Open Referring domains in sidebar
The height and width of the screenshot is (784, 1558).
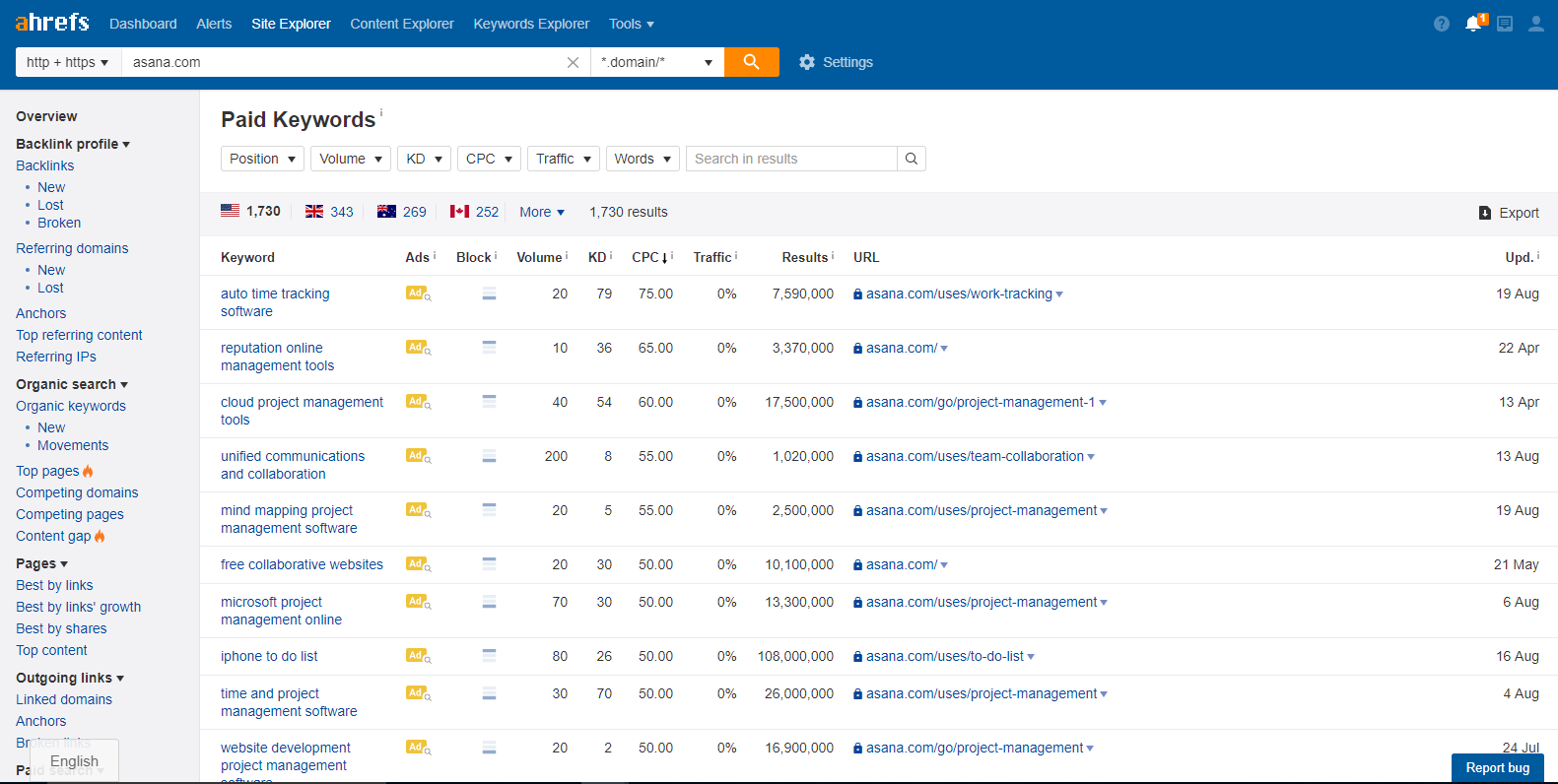tap(72, 248)
